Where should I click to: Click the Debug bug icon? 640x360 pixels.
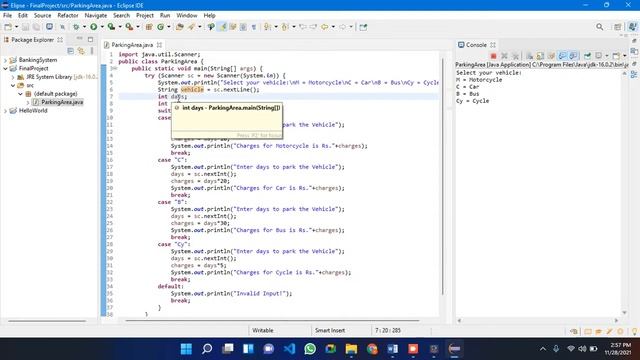(76, 27)
